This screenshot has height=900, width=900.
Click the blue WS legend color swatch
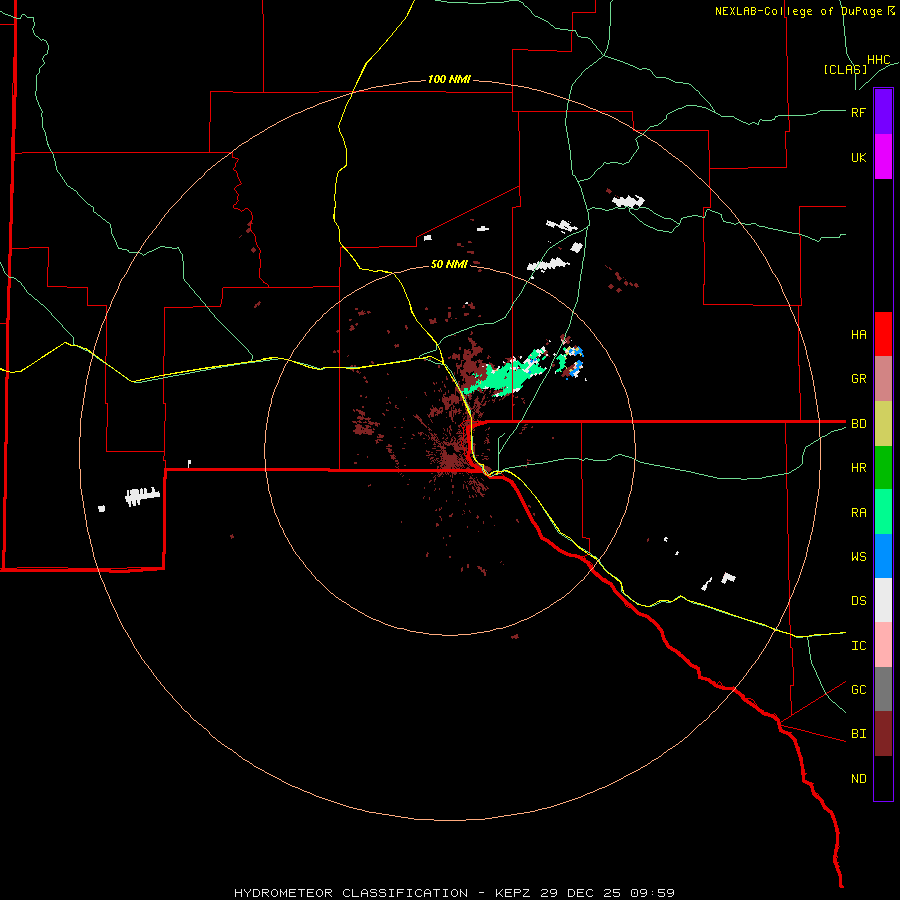(x=883, y=556)
